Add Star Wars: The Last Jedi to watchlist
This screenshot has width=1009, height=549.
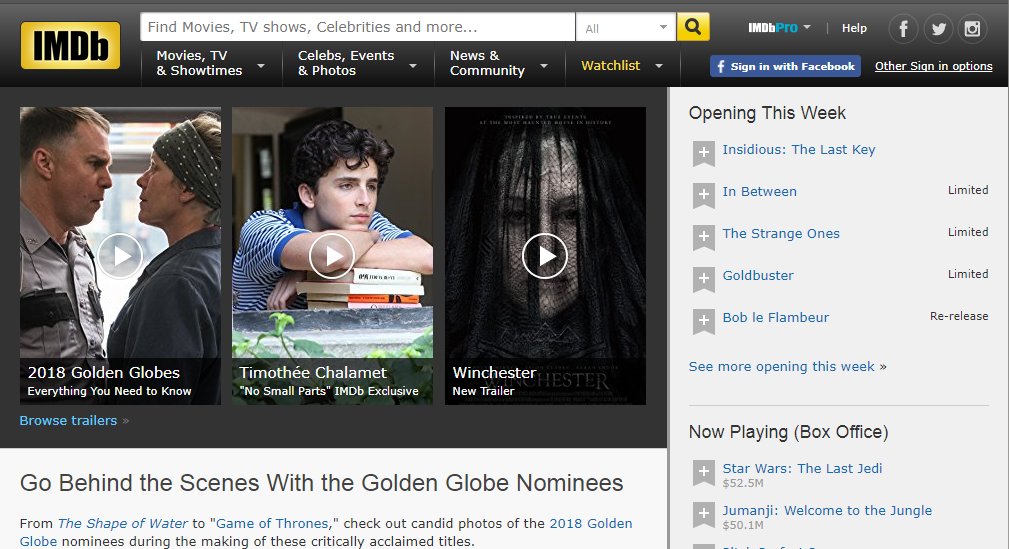(703, 472)
